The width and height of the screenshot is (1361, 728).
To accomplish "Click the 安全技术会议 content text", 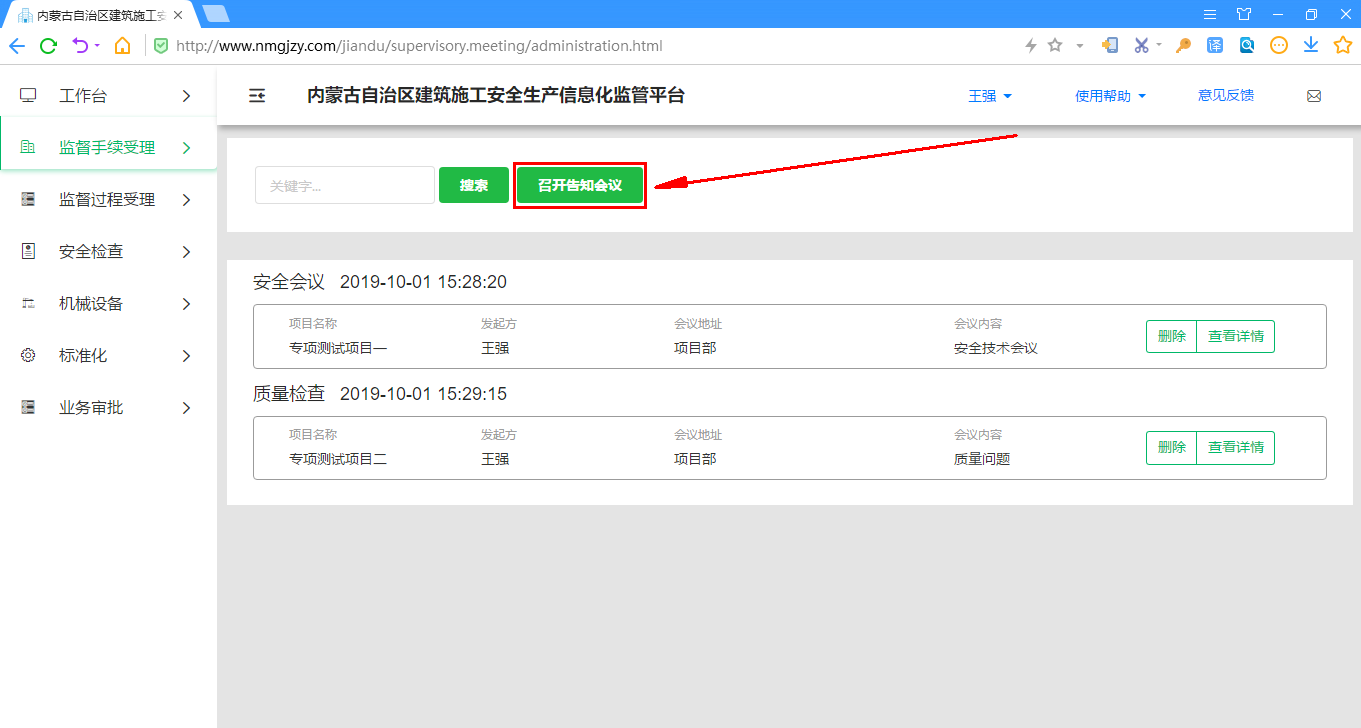I will coord(996,348).
